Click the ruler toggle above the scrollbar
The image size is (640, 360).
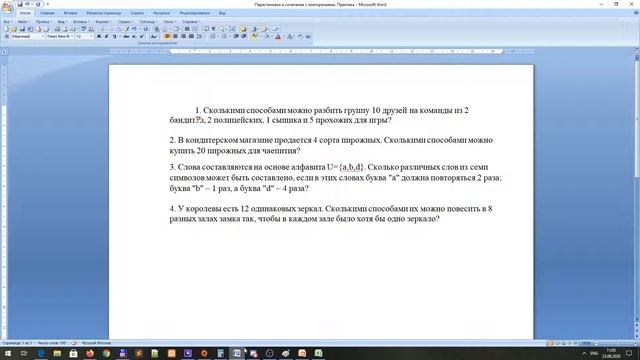637,50
